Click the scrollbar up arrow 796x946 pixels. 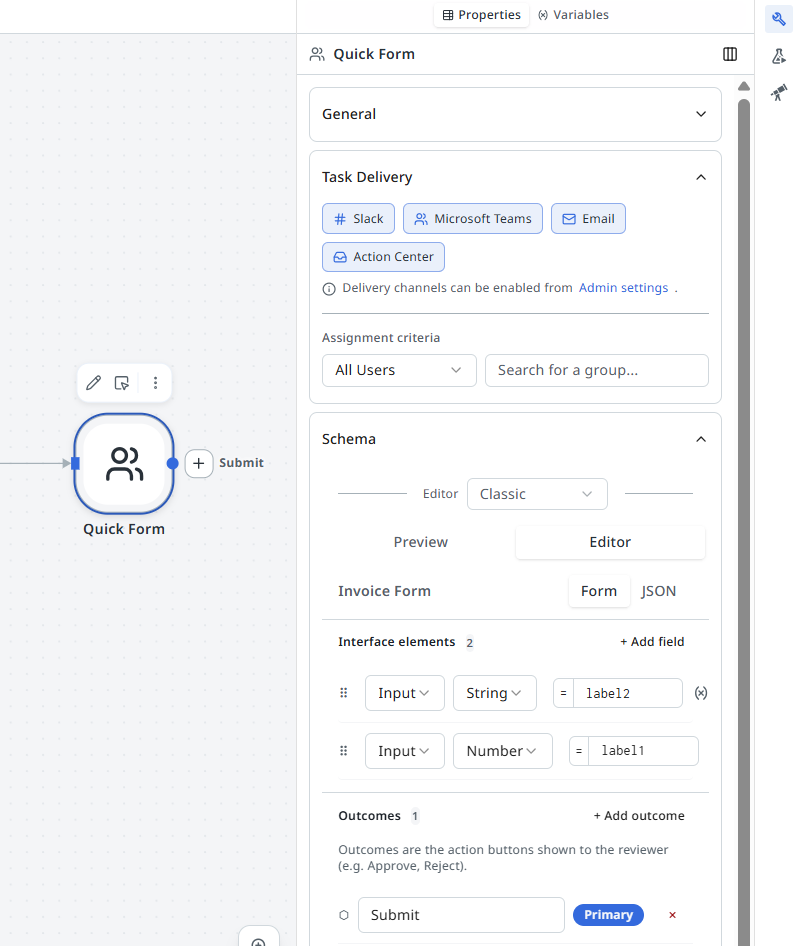click(x=744, y=86)
